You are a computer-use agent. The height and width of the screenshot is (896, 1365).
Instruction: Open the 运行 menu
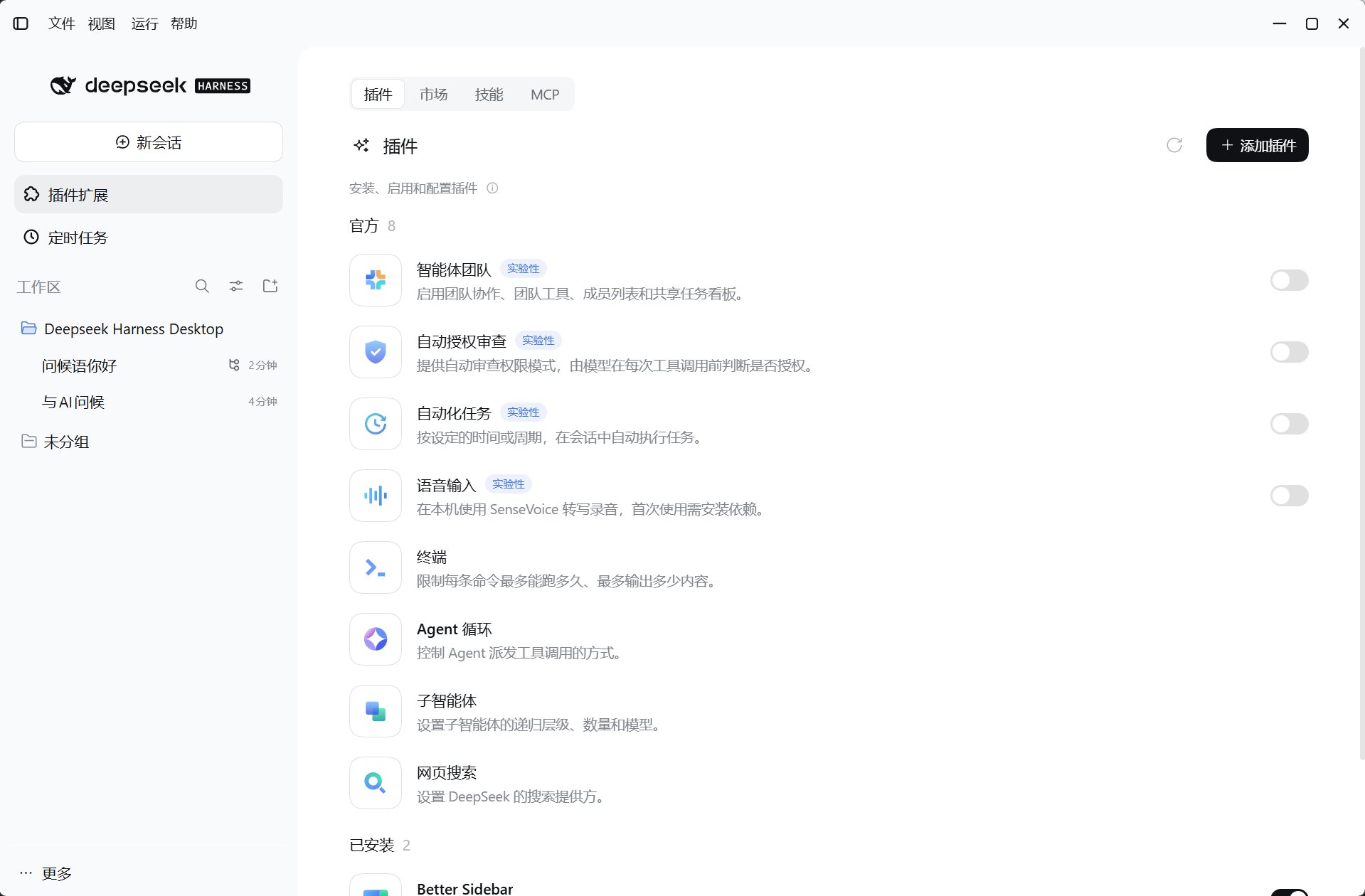pos(144,23)
